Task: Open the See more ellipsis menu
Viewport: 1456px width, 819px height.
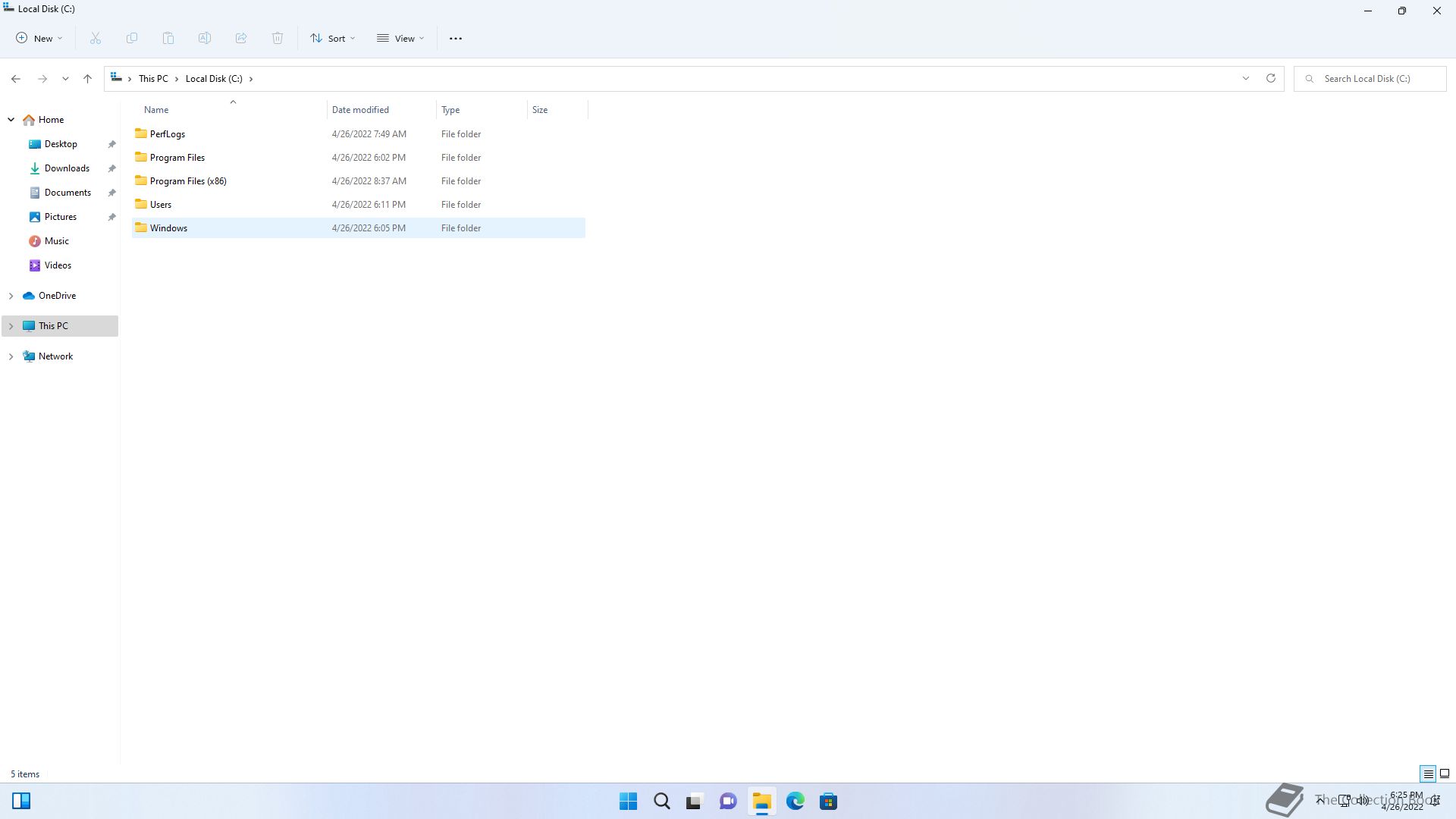Action: 456,38
